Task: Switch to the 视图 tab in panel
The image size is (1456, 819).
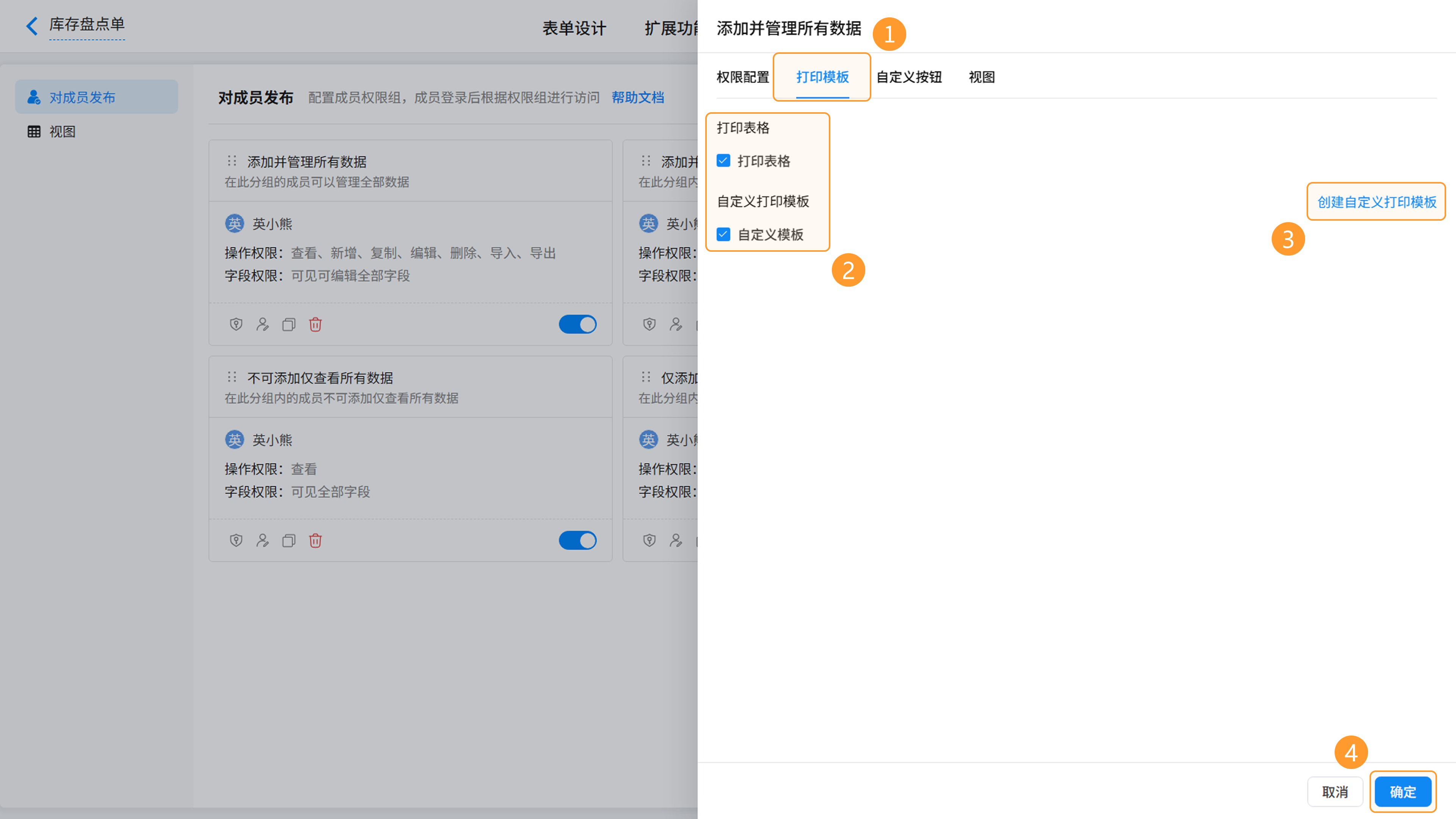Action: pyautogui.click(x=982, y=77)
